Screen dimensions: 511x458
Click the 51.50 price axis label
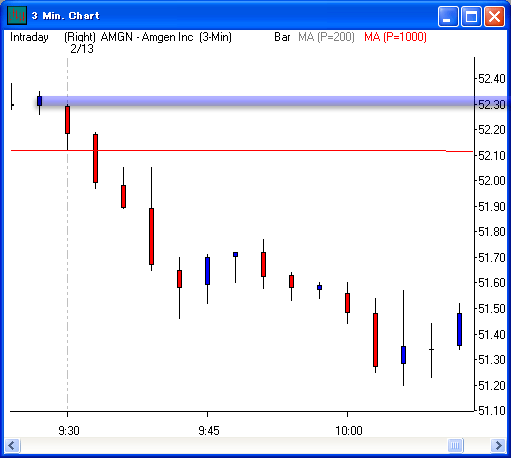[492, 309]
